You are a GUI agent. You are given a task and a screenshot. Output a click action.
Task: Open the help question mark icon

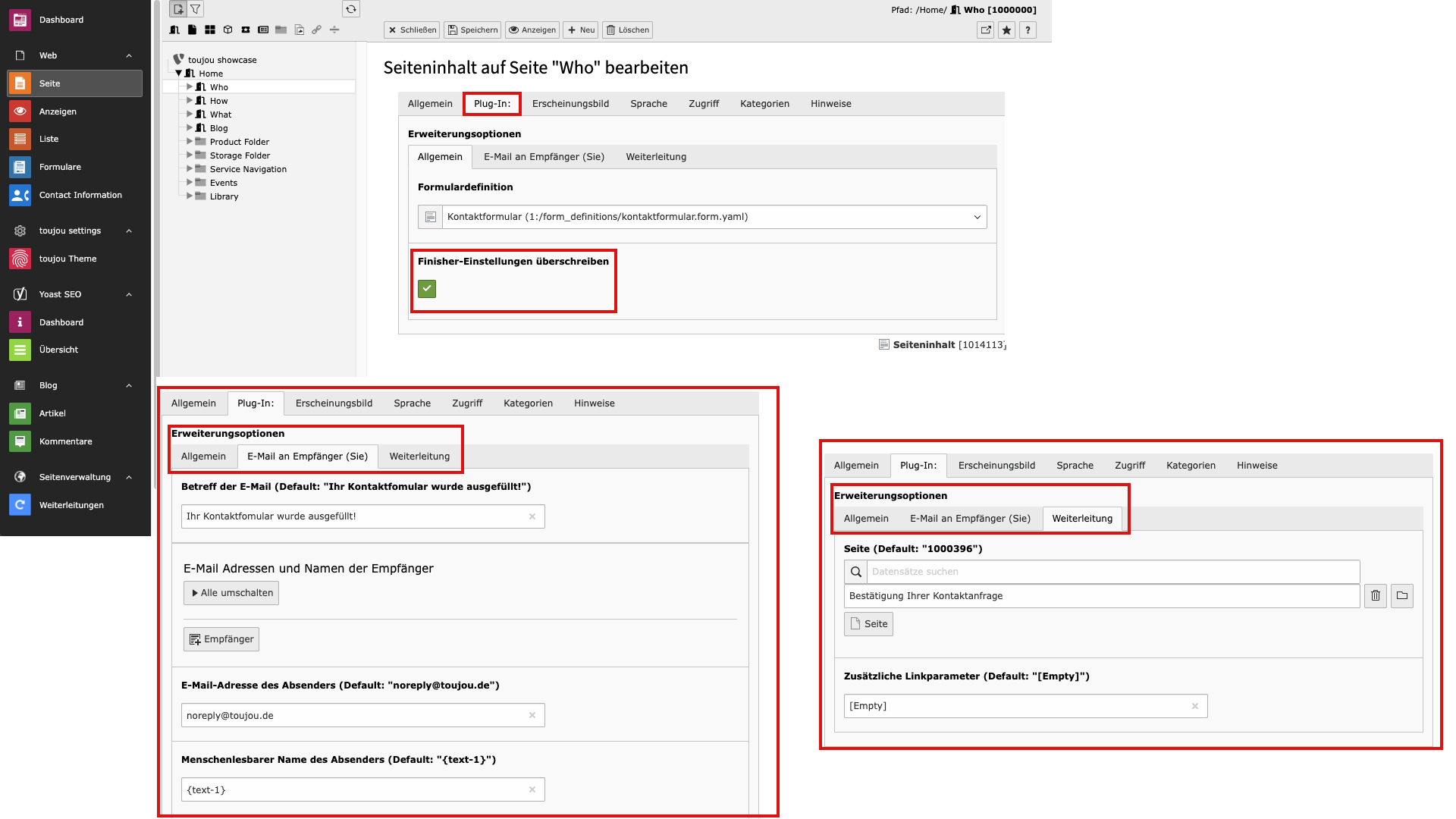click(1028, 30)
